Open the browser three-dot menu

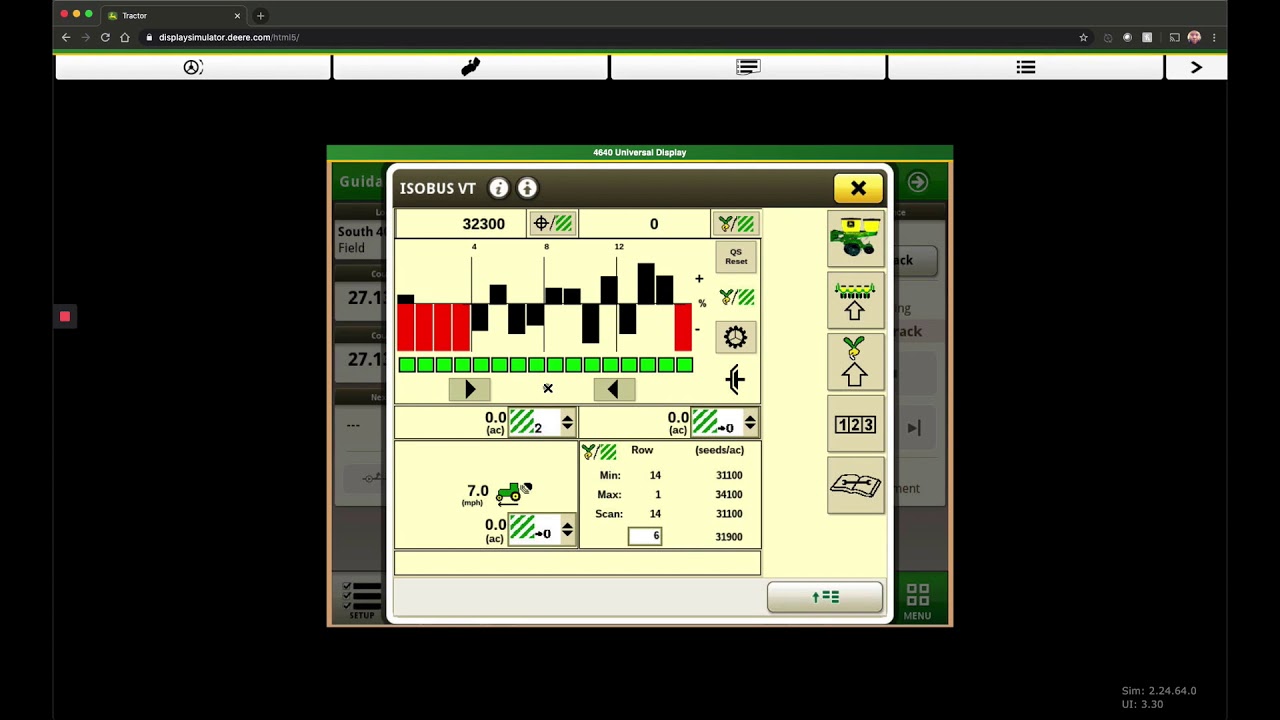(1214, 37)
